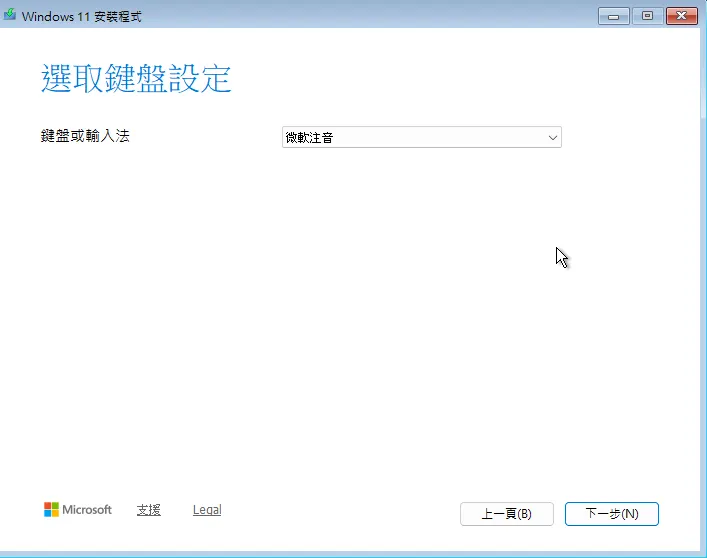Open the Legal link
This screenshot has height=558, width=707.
click(x=207, y=510)
